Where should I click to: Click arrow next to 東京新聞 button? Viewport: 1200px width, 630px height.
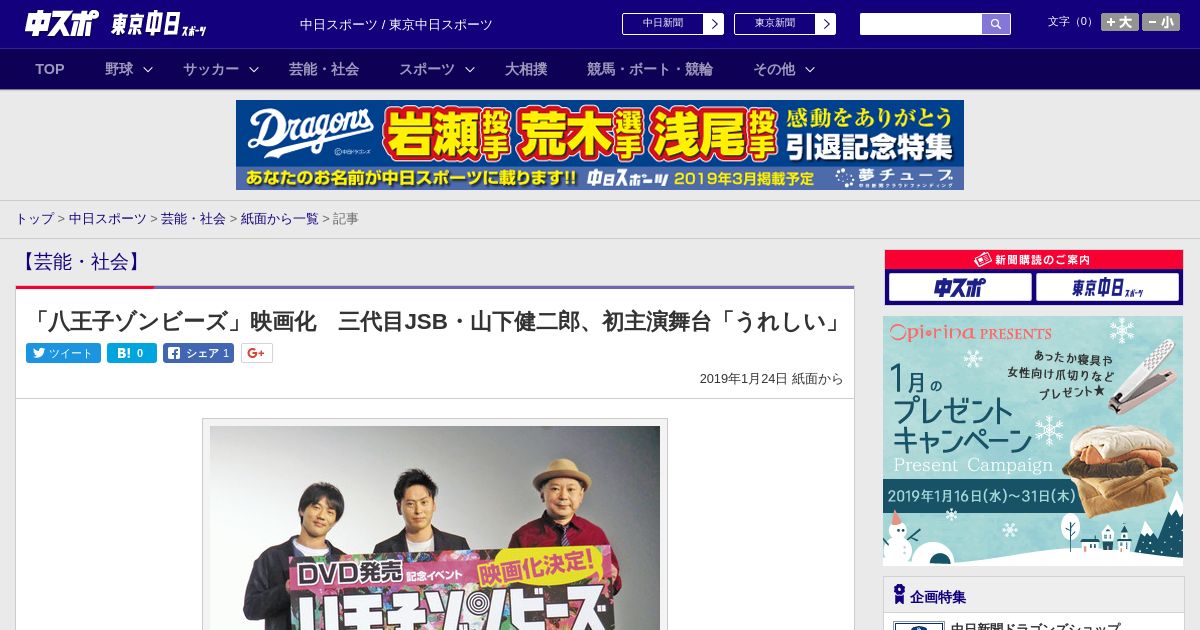click(826, 24)
